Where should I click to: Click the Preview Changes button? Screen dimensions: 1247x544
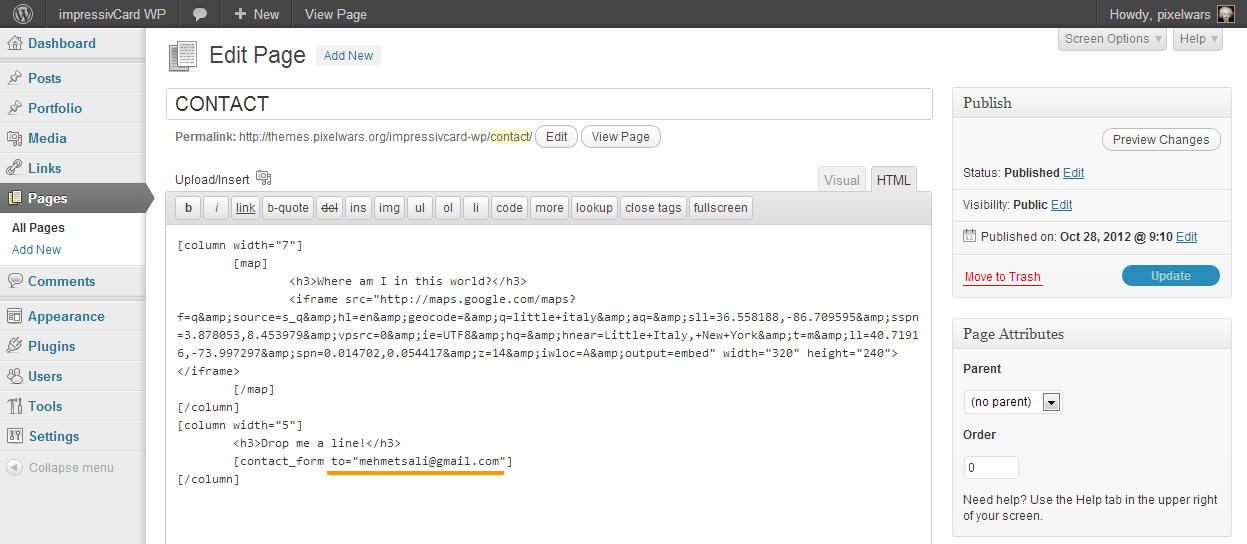point(1160,140)
